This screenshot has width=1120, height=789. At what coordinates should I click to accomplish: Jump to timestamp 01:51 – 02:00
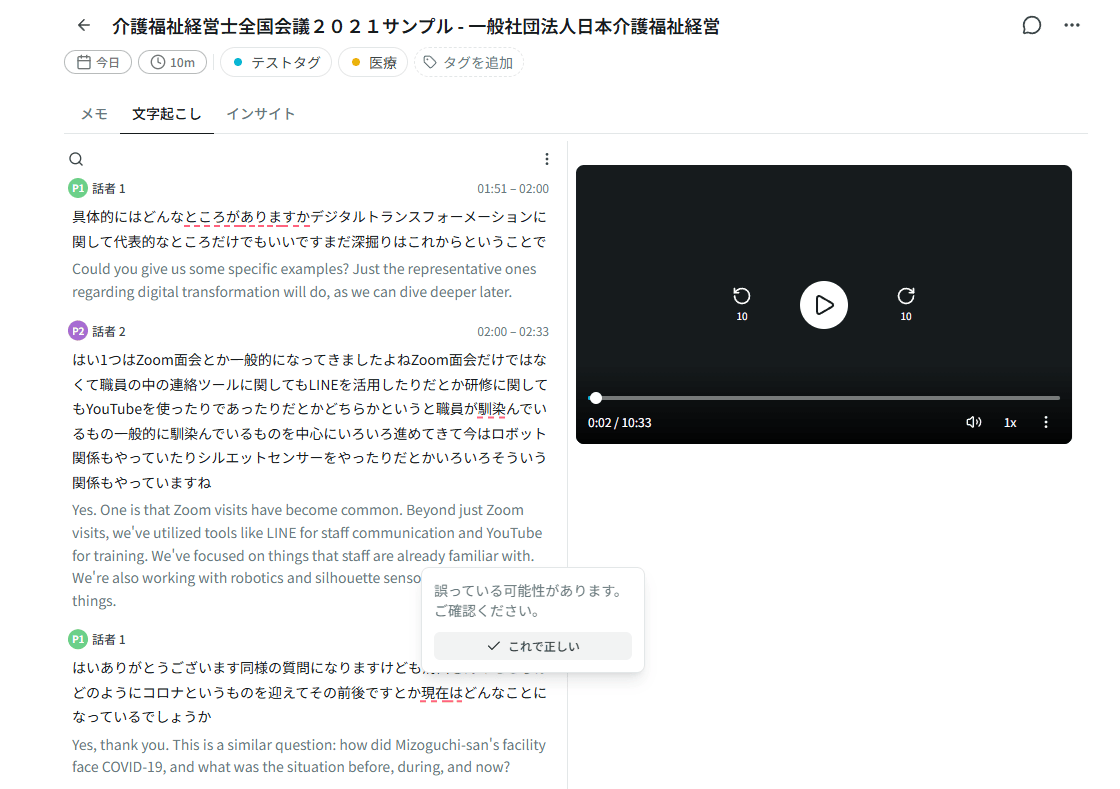(513, 189)
